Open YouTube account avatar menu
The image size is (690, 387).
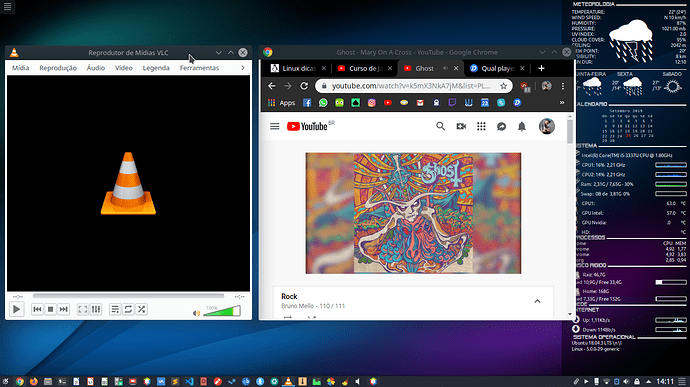pyautogui.click(x=547, y=126)
